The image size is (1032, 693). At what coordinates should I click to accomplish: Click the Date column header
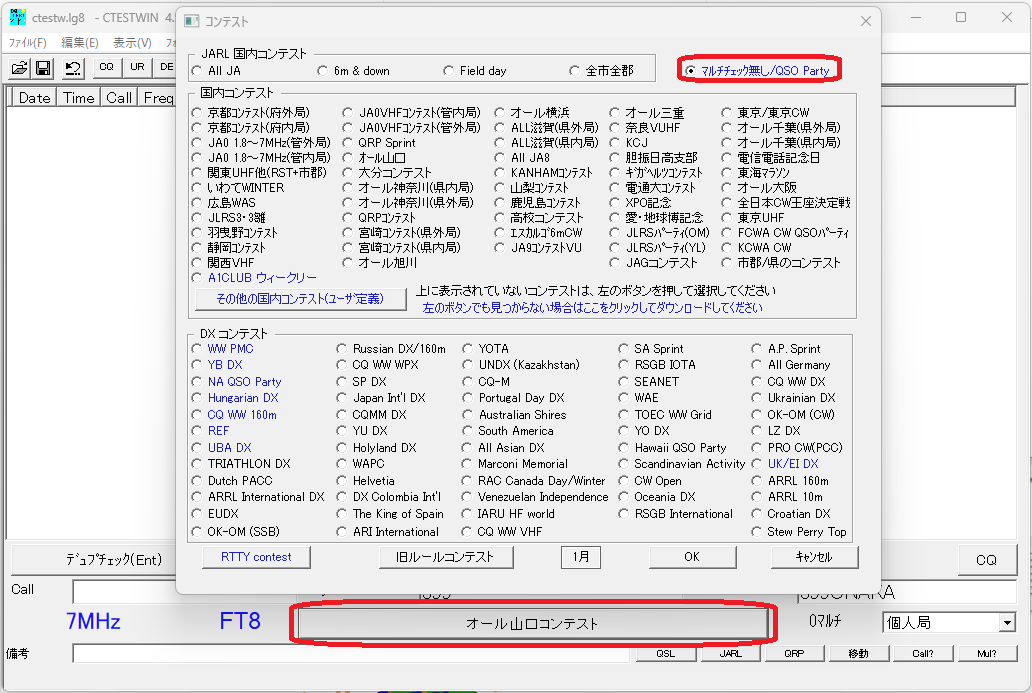[34, 97]
